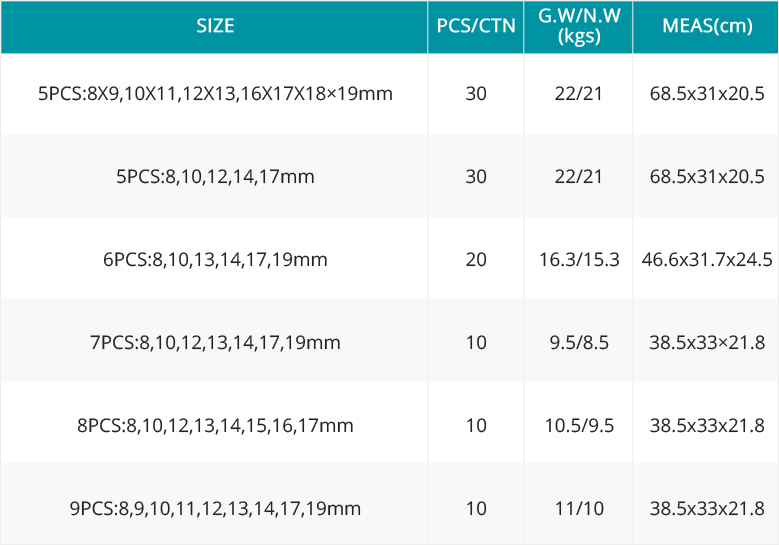Click the 46.6x31.7x24.5 measurement cell
The width and height of the screenshot is (779, 545).
pyautogui.click(x=707, y=260)
